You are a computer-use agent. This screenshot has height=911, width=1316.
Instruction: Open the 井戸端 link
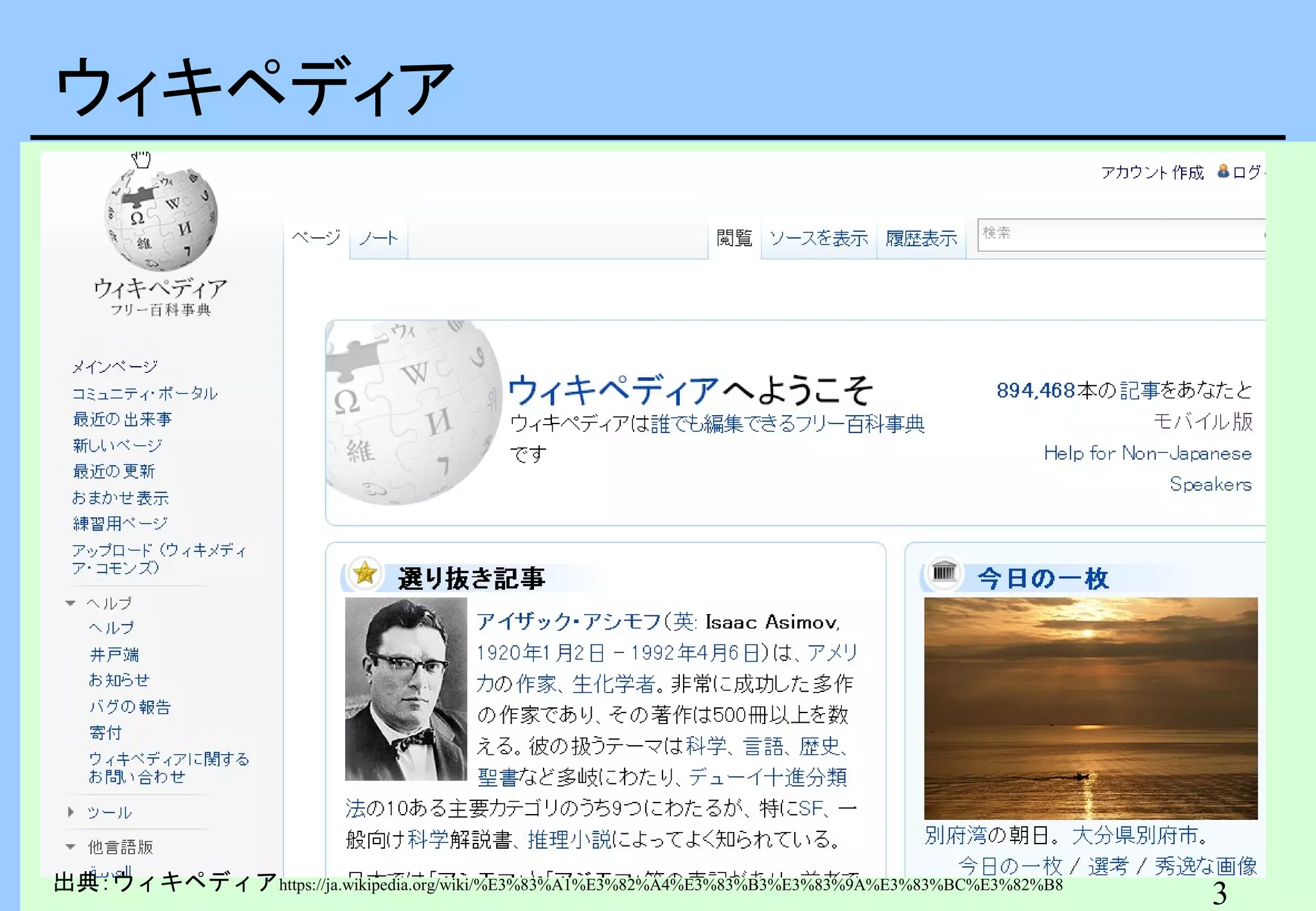[x=114, y=654]
